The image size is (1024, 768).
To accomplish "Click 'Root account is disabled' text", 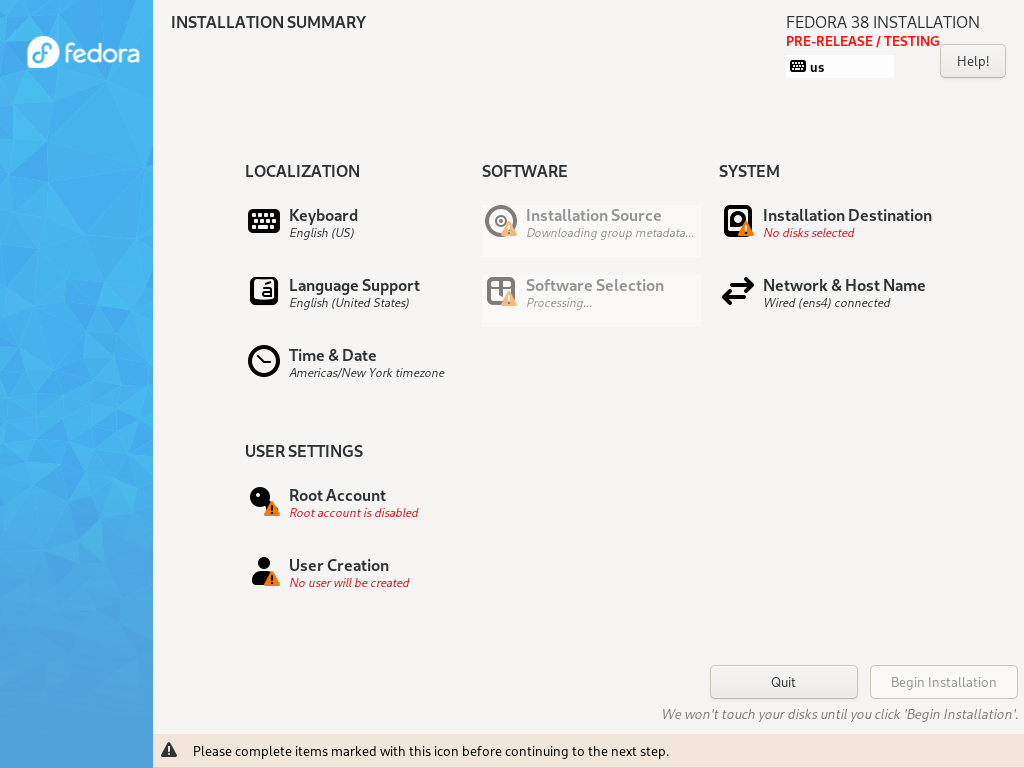I will (x=354, y=513).
